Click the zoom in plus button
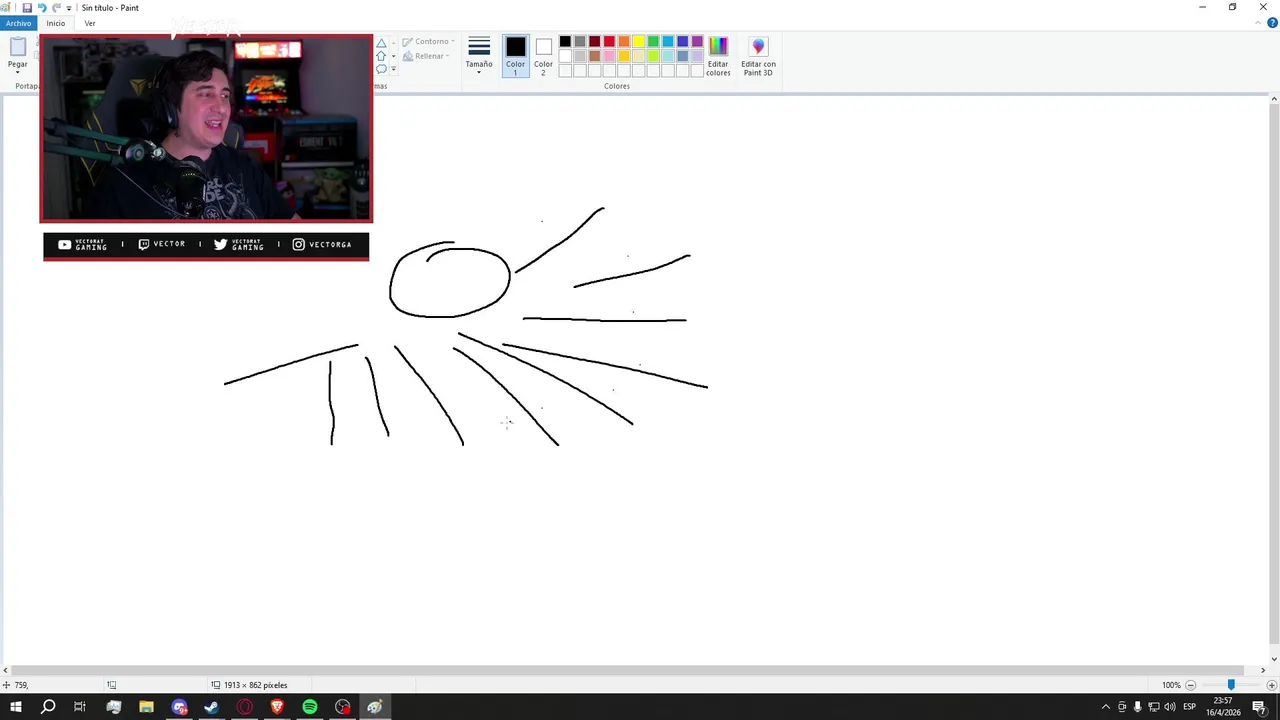 (1272, 685)
